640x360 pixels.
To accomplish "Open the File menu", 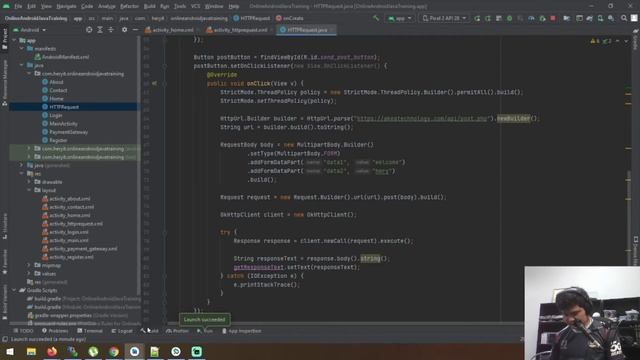I will tap(18, 7).
